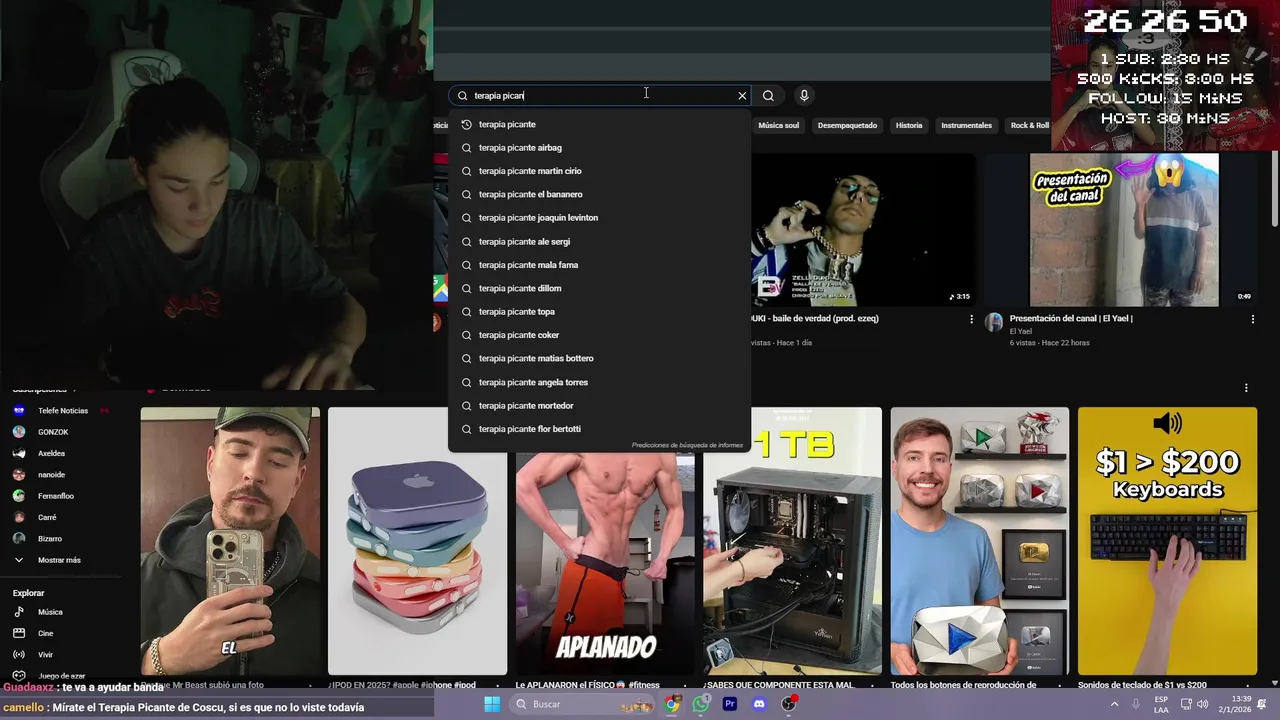Choose suggestion 'terapia picante joaquin levinton'
This screenshot has height=720, width=1280.
(x=599, y=218)
